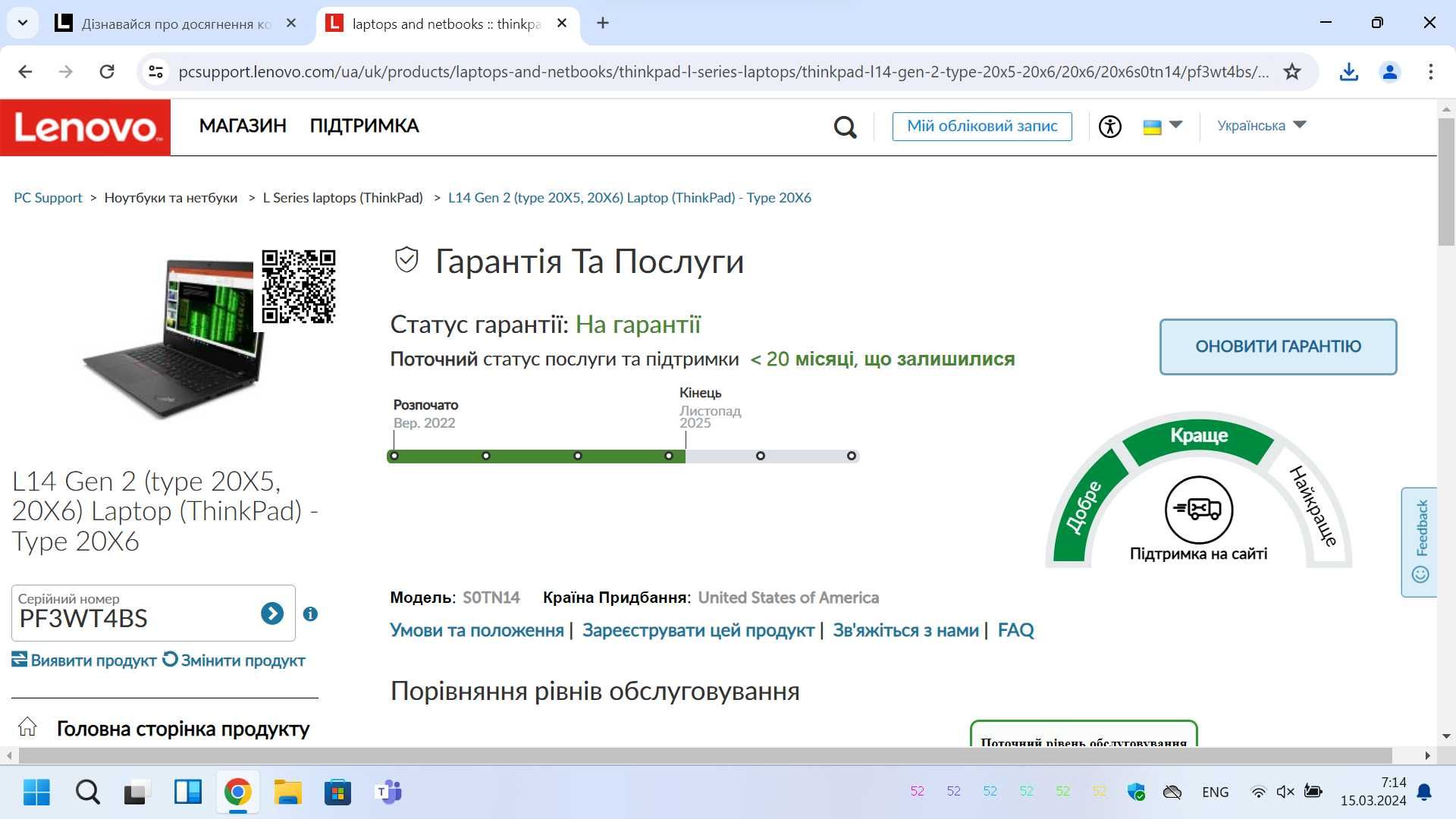
Task: Select the Добре gauge segment
Action: pyautogui.click(x=1084, y=507)
